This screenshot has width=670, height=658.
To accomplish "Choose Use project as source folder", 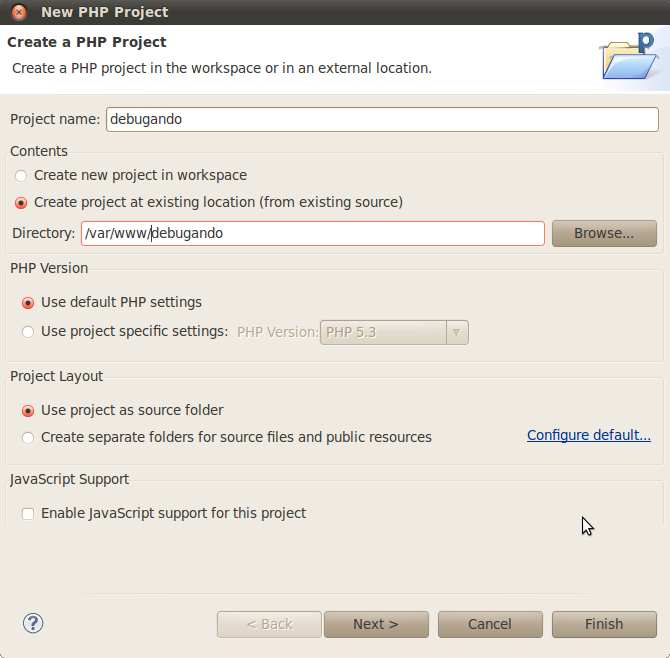I will pos(29,410).
